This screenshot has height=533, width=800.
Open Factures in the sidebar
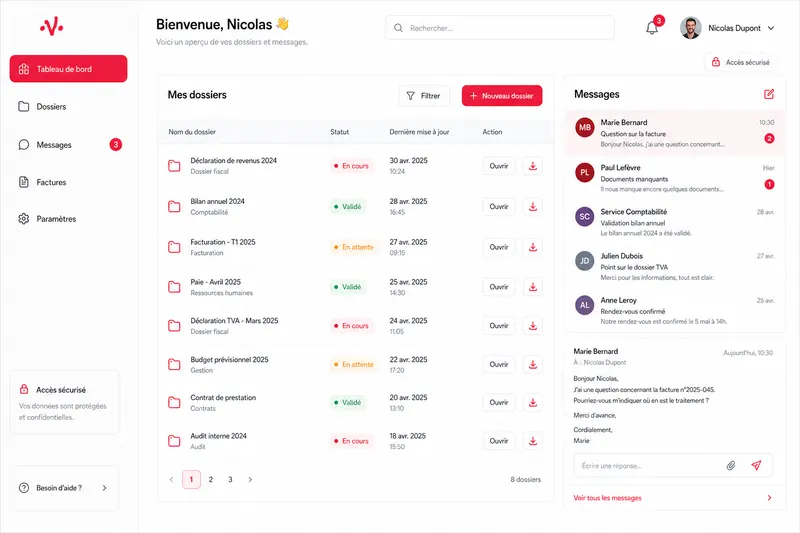[x=68, y=182]
